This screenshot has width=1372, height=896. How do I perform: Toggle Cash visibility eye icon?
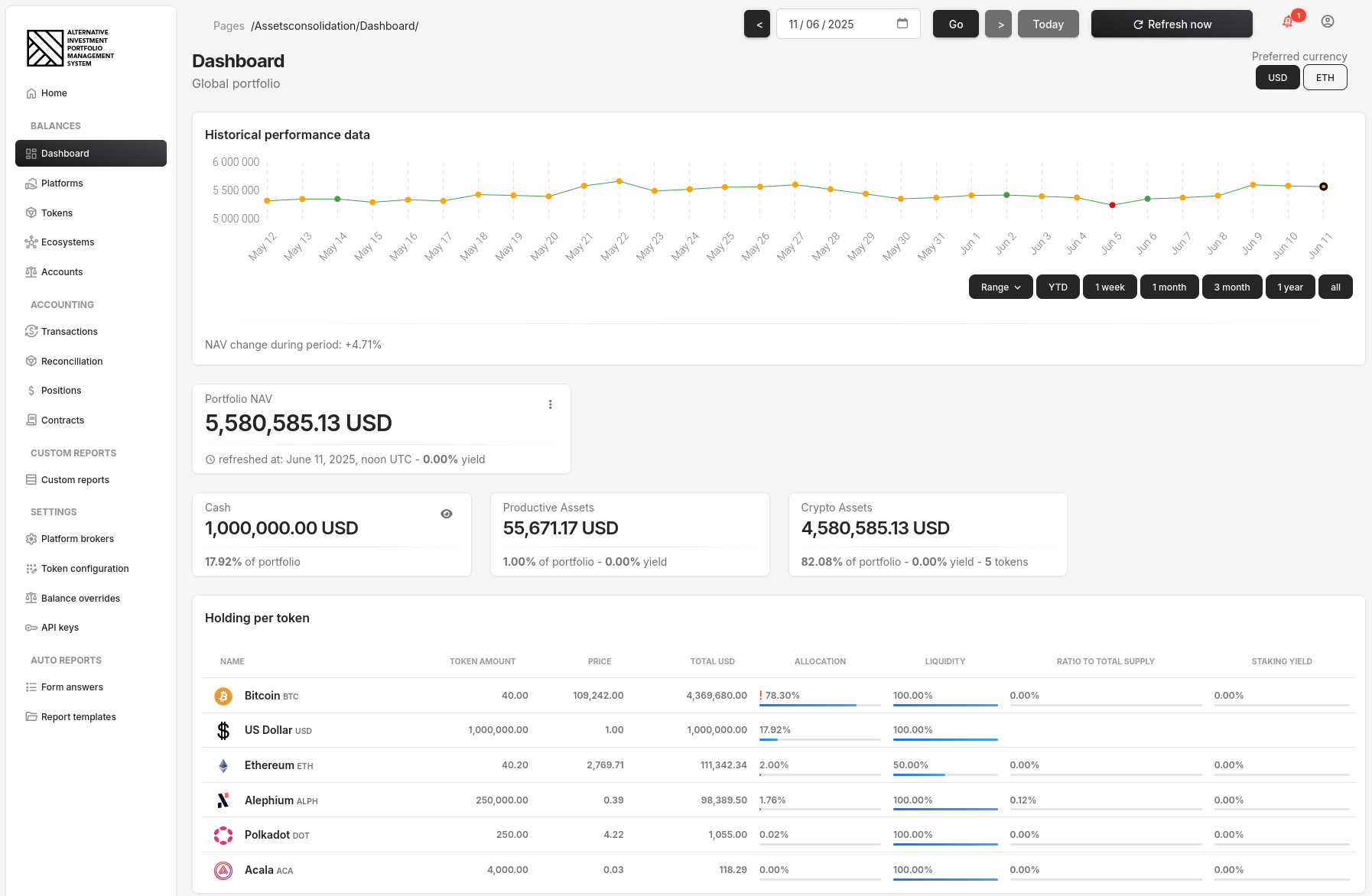pyautogui.click(x=447, y=514)
